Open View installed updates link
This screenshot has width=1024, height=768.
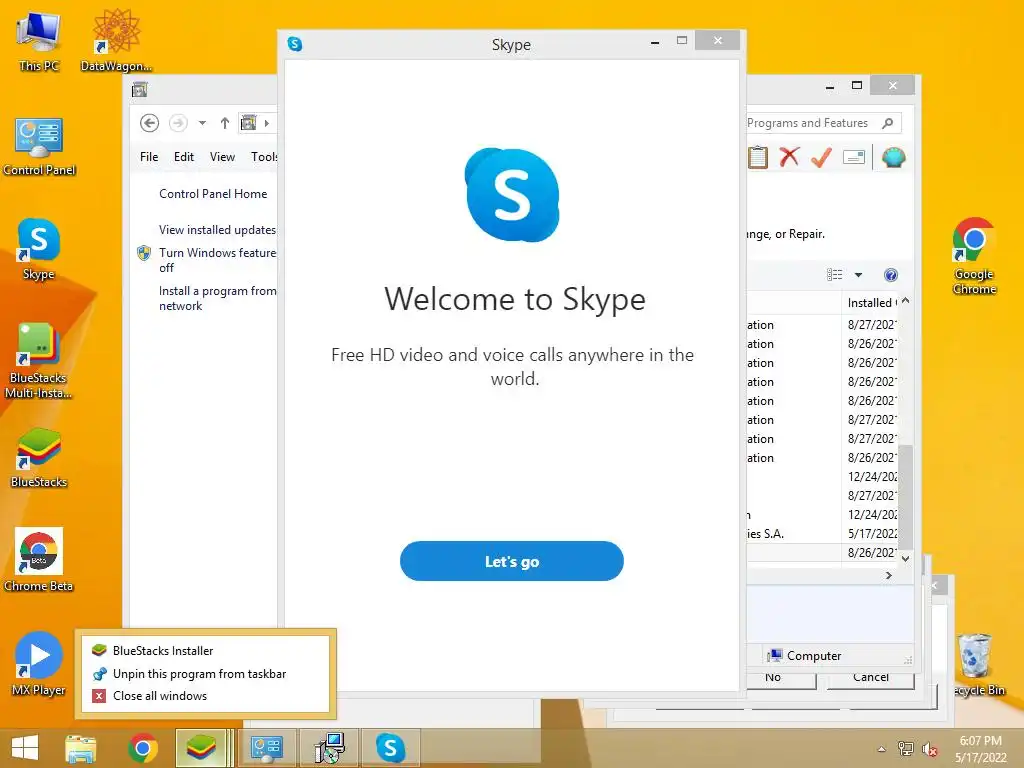tap(217, 230)
